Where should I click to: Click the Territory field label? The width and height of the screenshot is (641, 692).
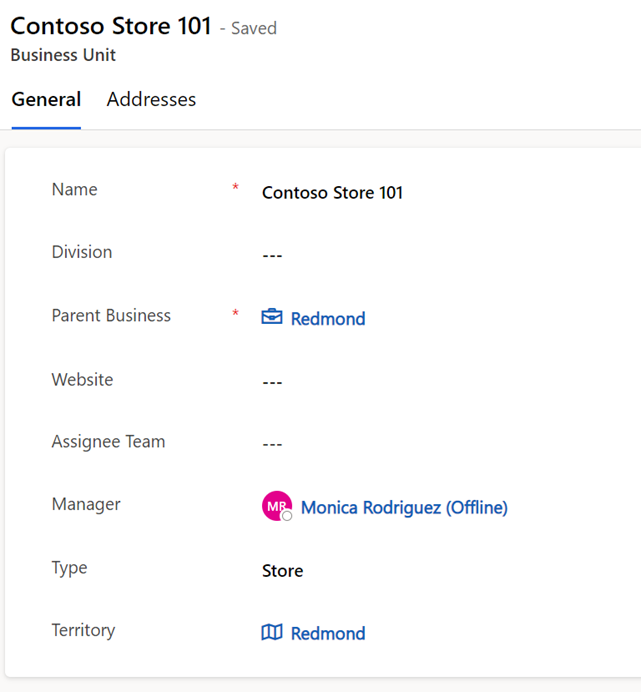pos(83,631)
